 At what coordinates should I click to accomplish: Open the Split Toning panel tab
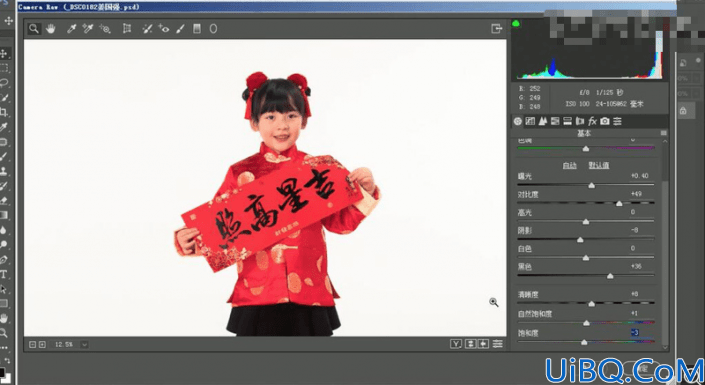pos(567,121)
